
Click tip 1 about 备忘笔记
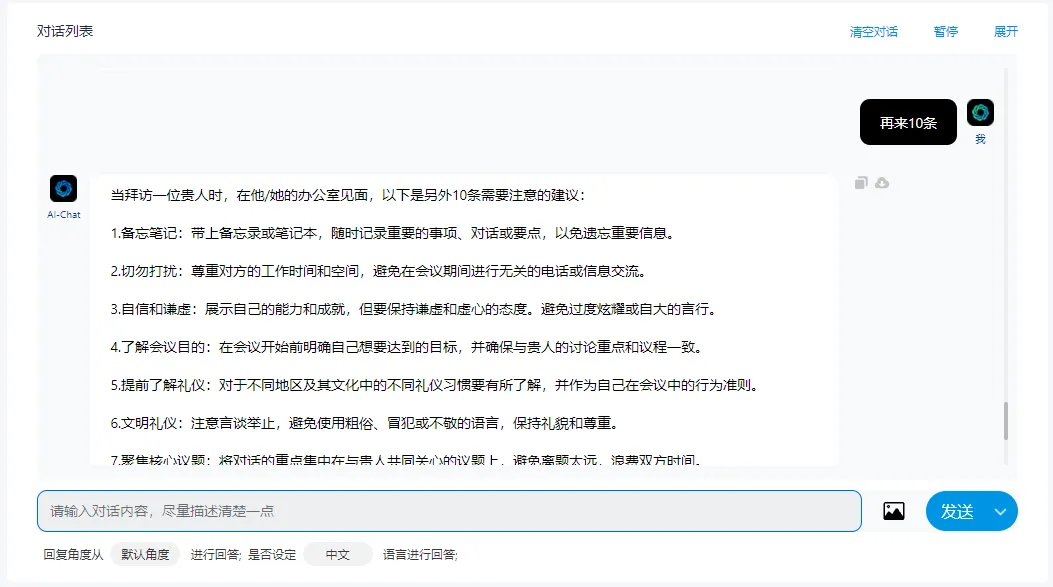(392, 233)
